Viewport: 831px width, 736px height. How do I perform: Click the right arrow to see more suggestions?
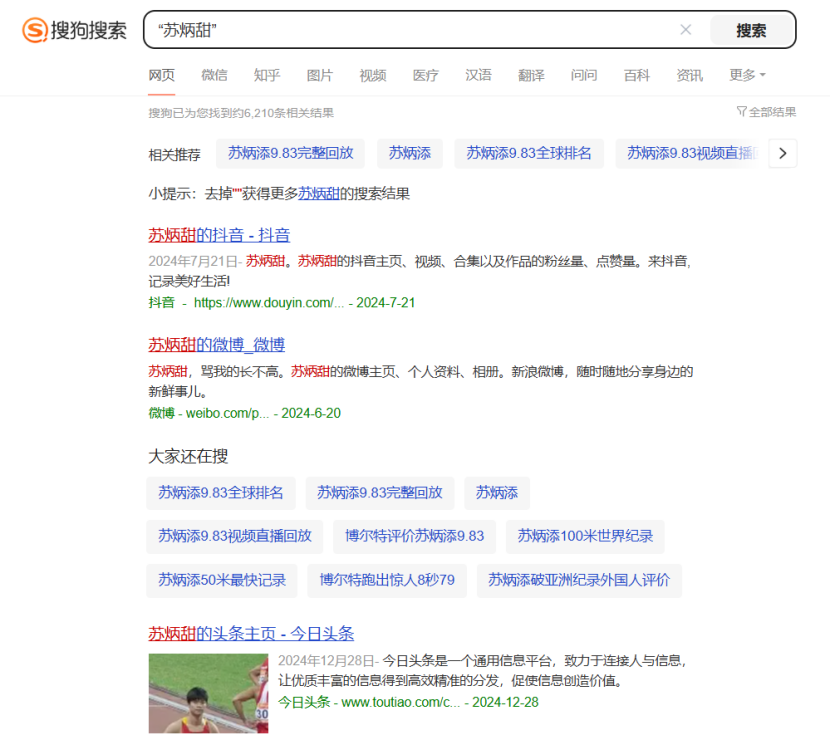(783, 153)
